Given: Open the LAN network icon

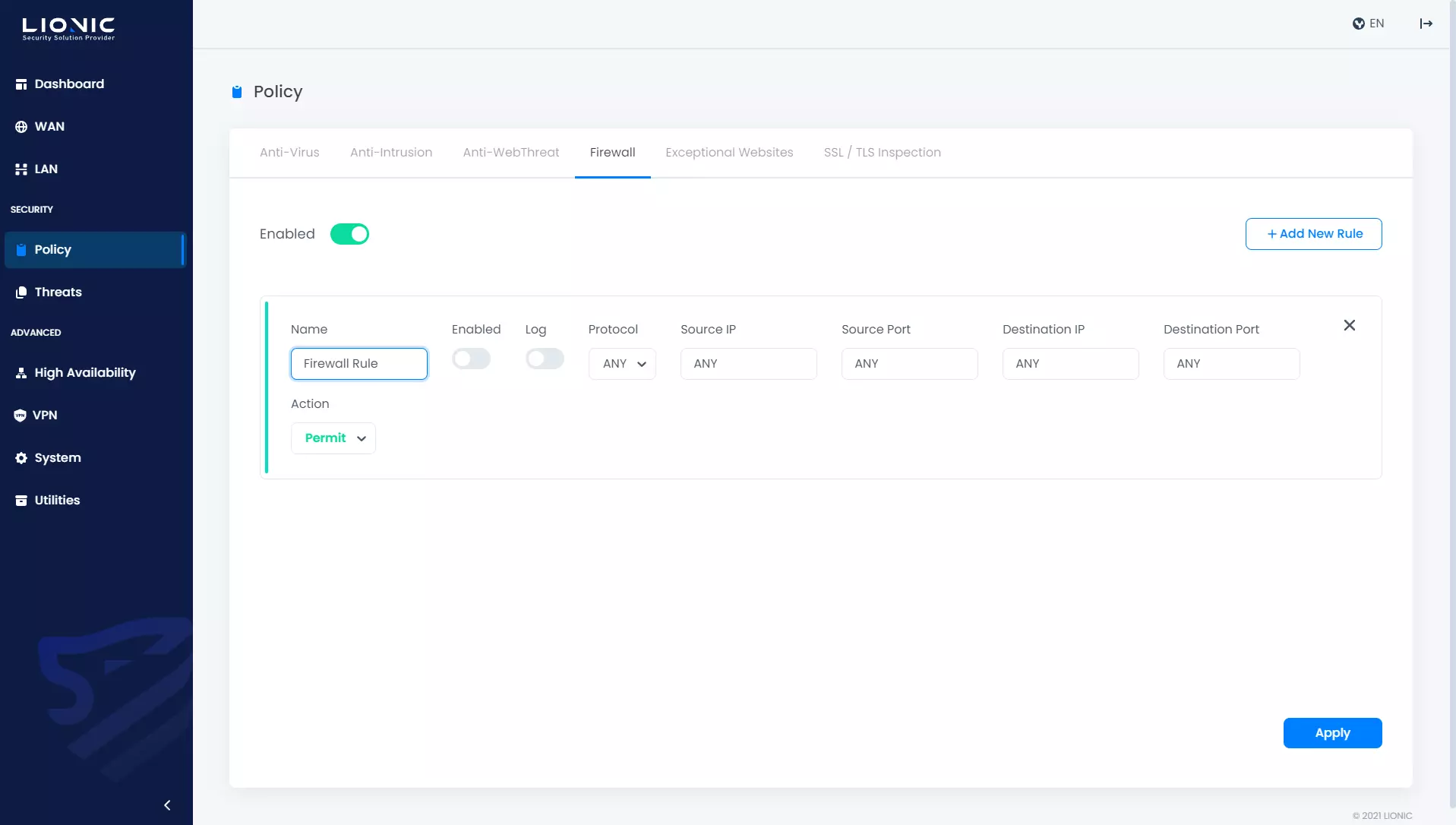Looking at the screenshot, I should pos(21,169).
